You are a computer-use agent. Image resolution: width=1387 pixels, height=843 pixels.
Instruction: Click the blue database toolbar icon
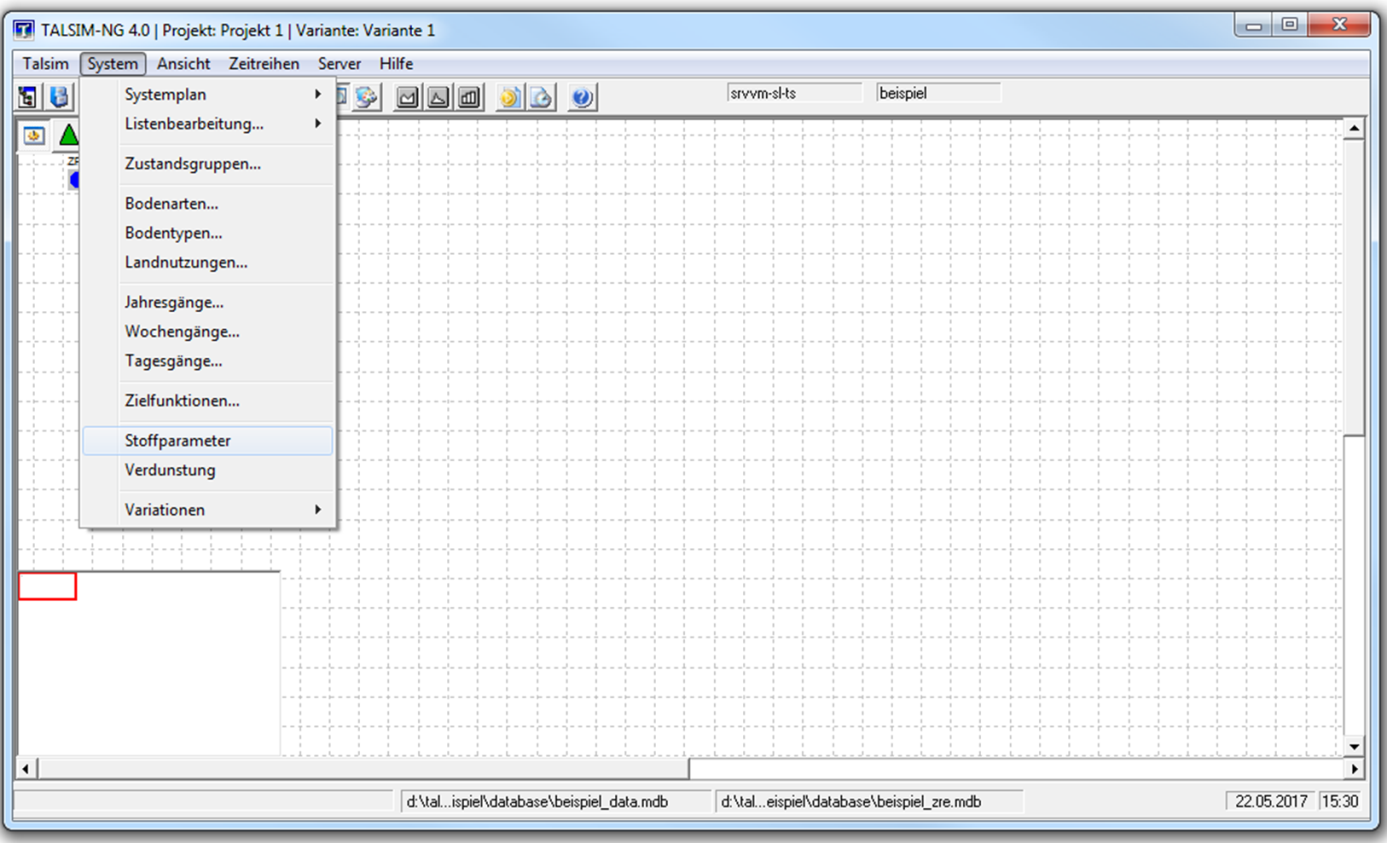point(60,97)
